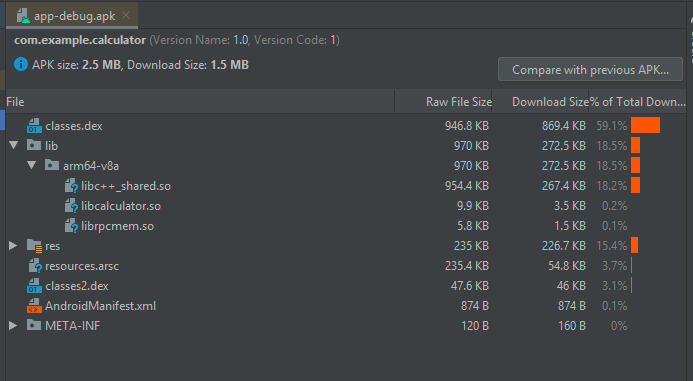Click the libc++_shared.so file icon

click(71, 186)
